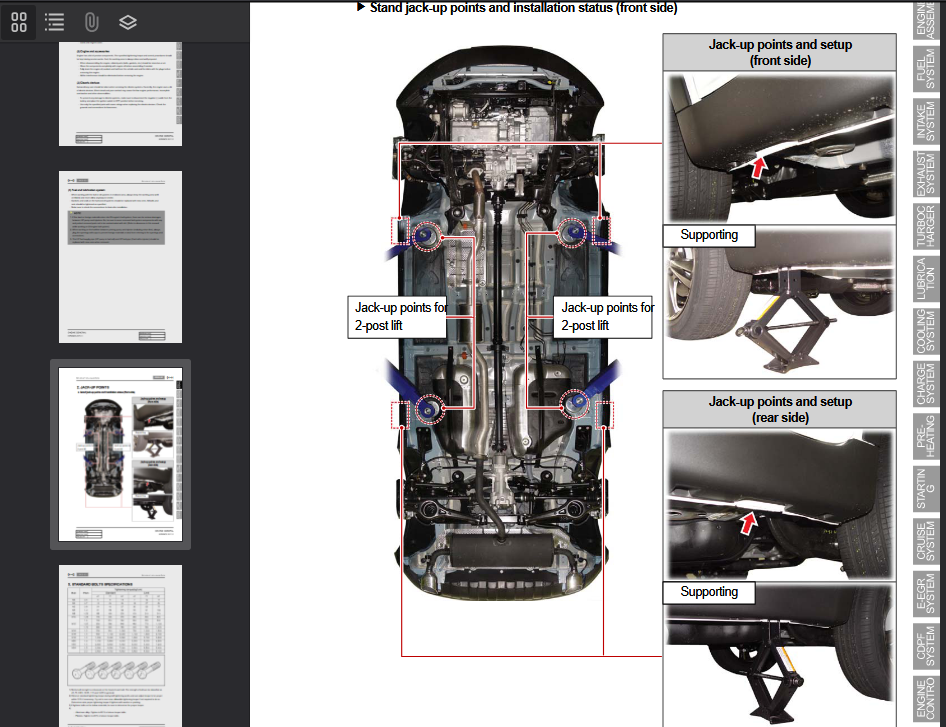Go to the TURBOCHARGER side tab
Screen dimensions: 946x727
[925, 226]
